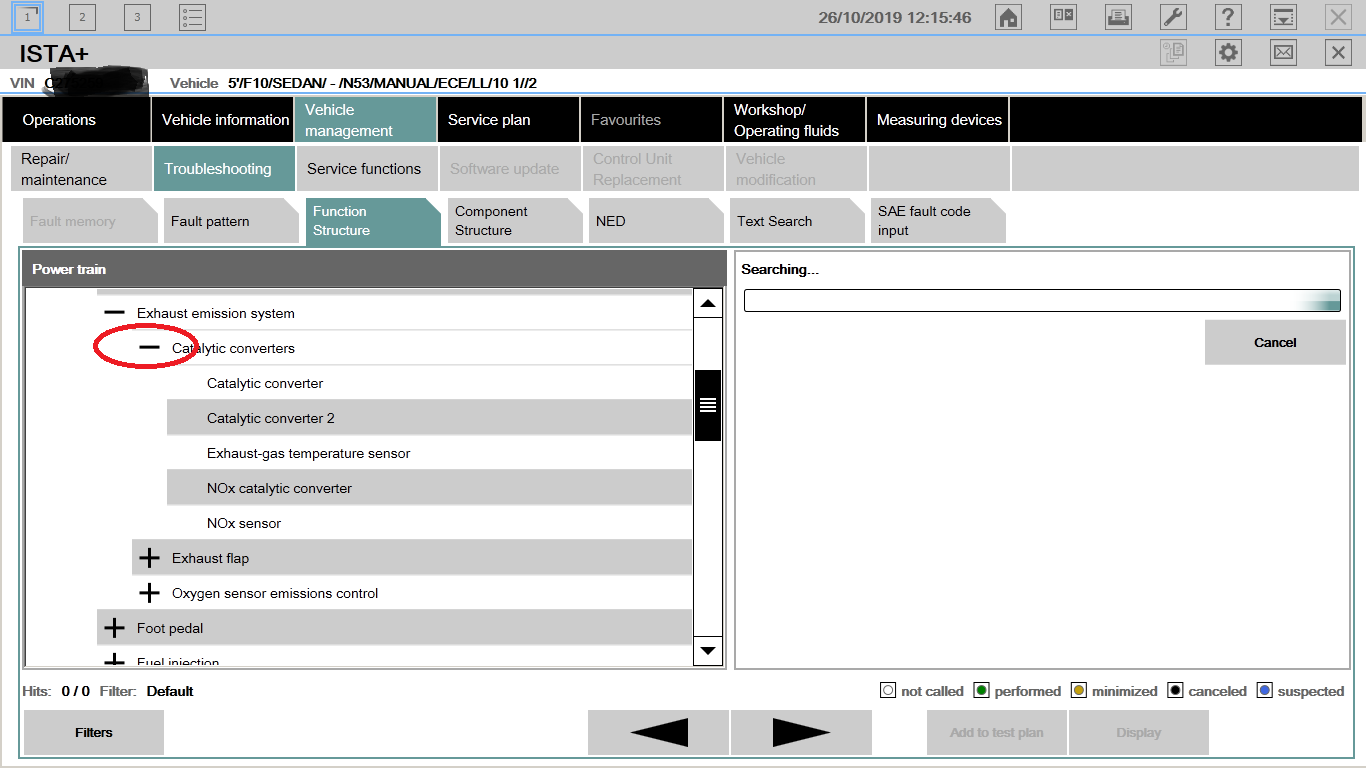This screenshot has height=768, width=1366.
Task: Cancel the ongoing search
Action: (1274, 342)
